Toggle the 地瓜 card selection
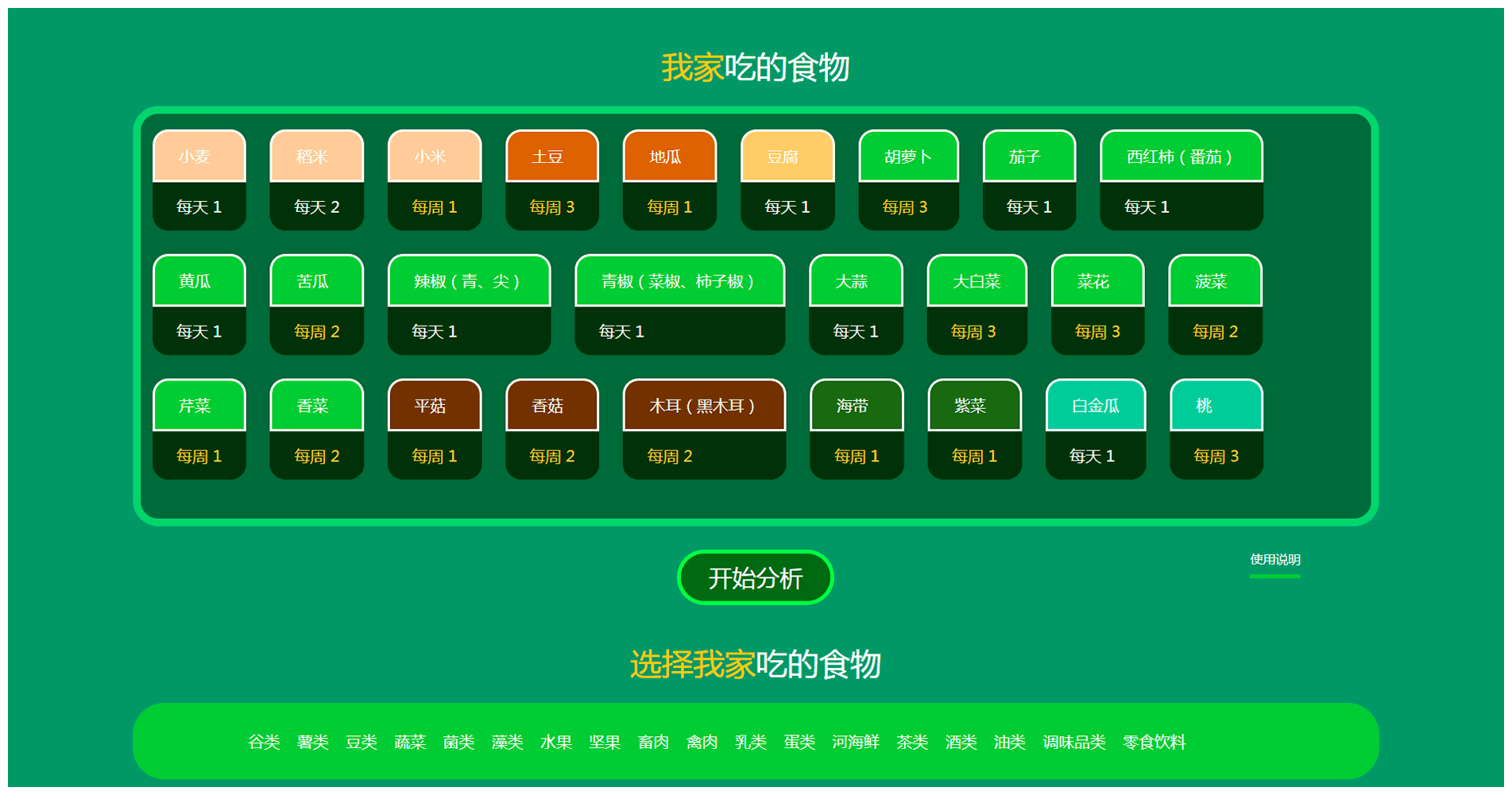 669,156
